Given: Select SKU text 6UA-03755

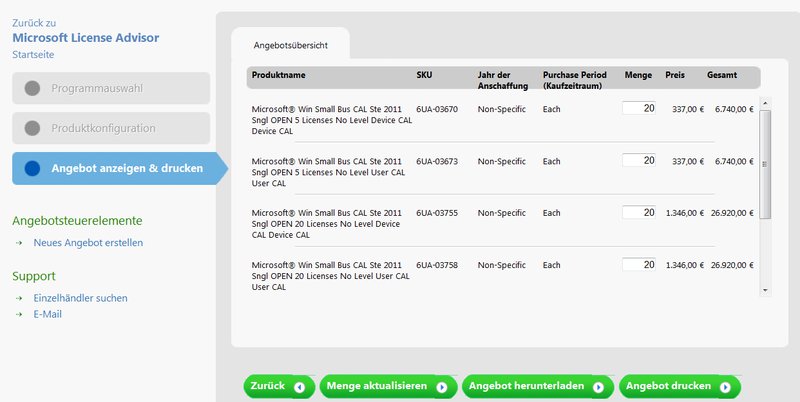Looking at the screenshot, I should 437,213.
